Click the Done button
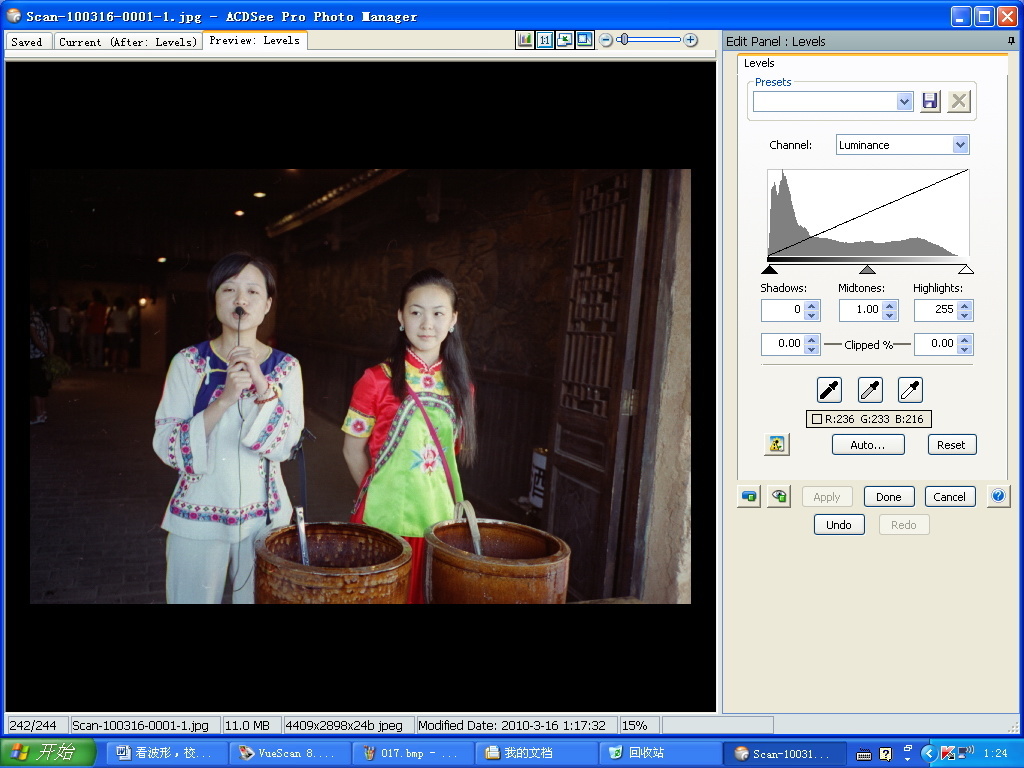The image size is (1024, 768). (x=888, y=497)
